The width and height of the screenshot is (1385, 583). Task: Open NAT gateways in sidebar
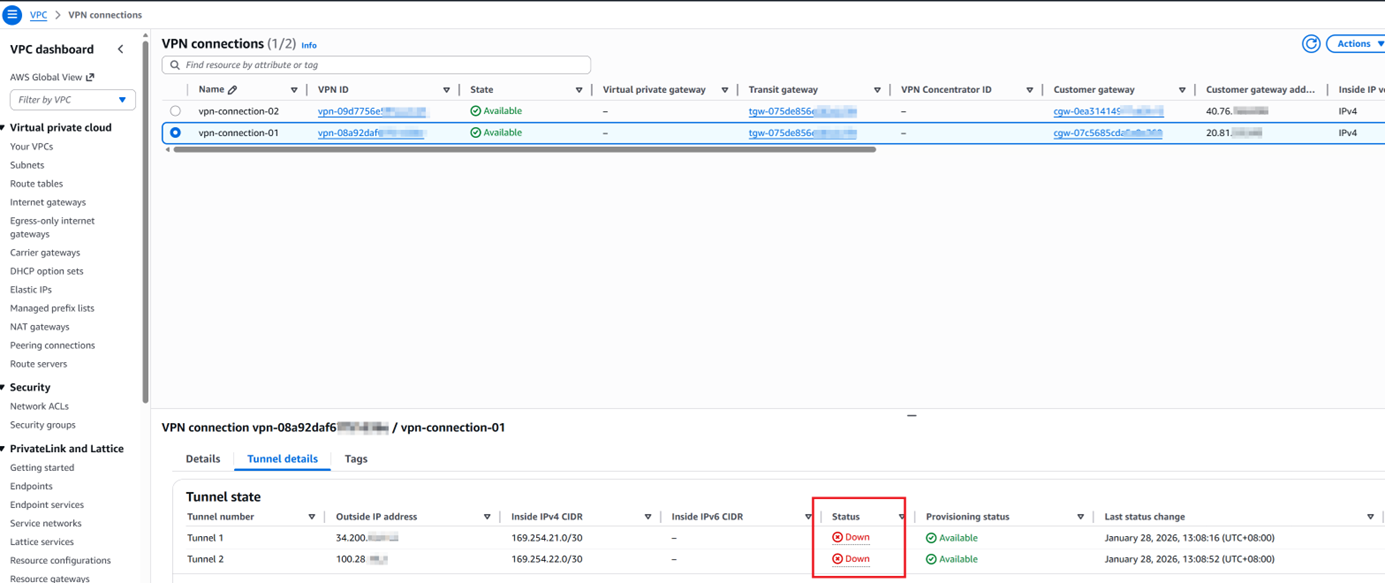40,327
